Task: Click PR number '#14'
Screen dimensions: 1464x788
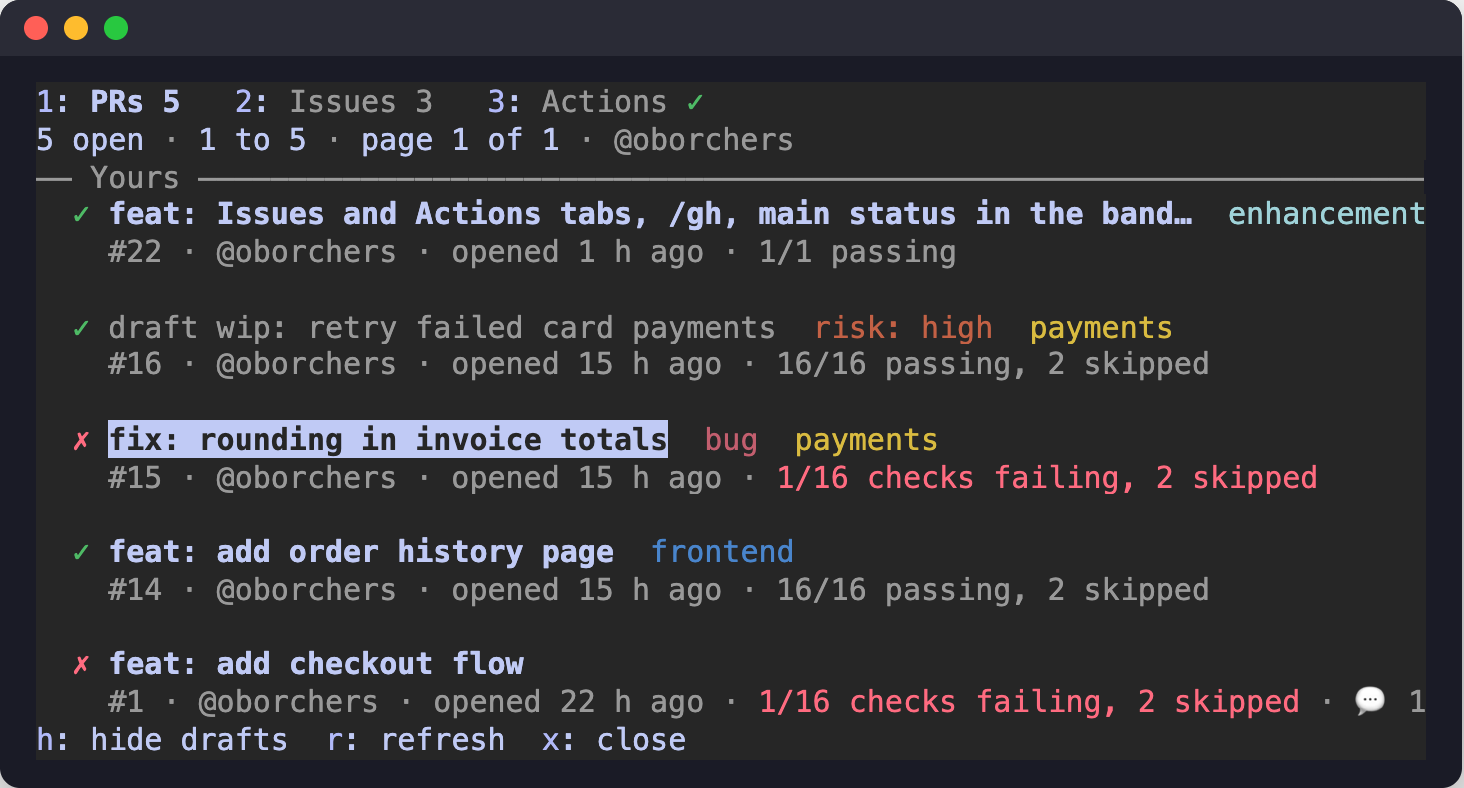Action: (135, 590)
